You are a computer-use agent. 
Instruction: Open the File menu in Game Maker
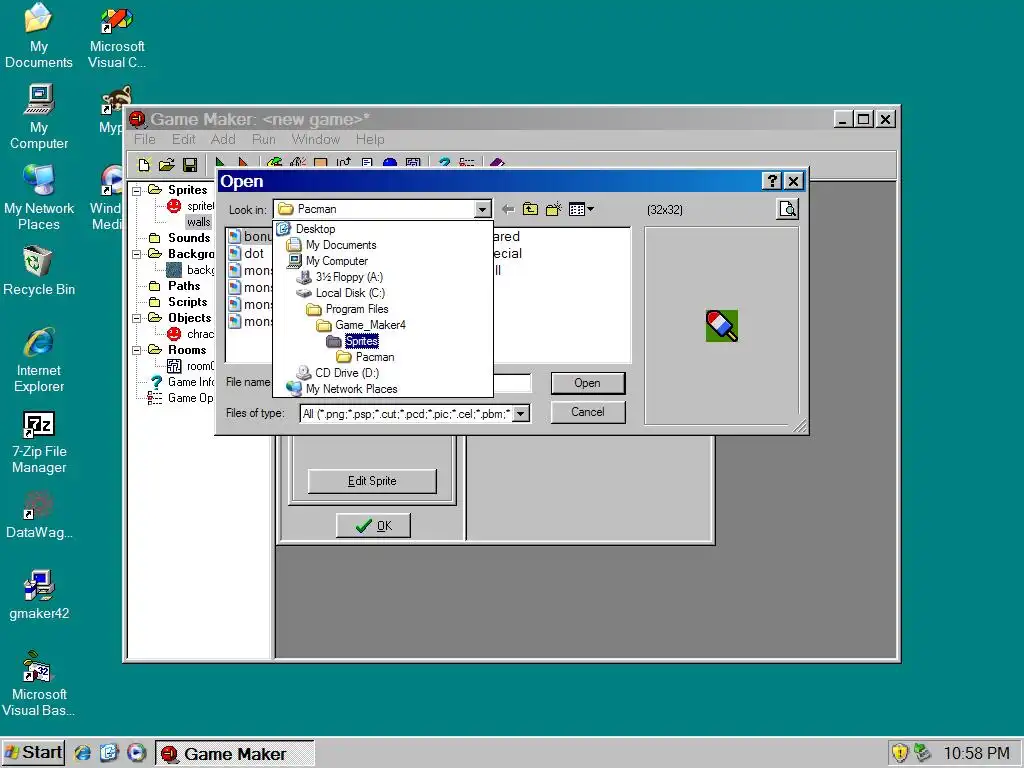(x=144, y=140)
